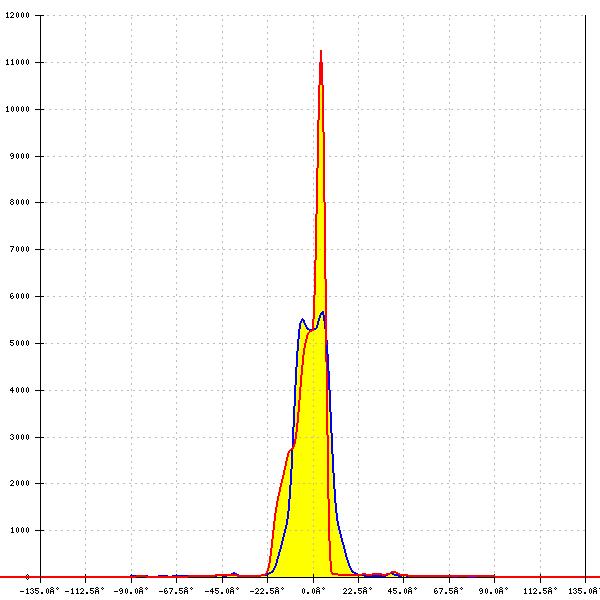Click the 2000 y-axis label
Viewport: 600px width, 600px height.
(x=20, y=483)
